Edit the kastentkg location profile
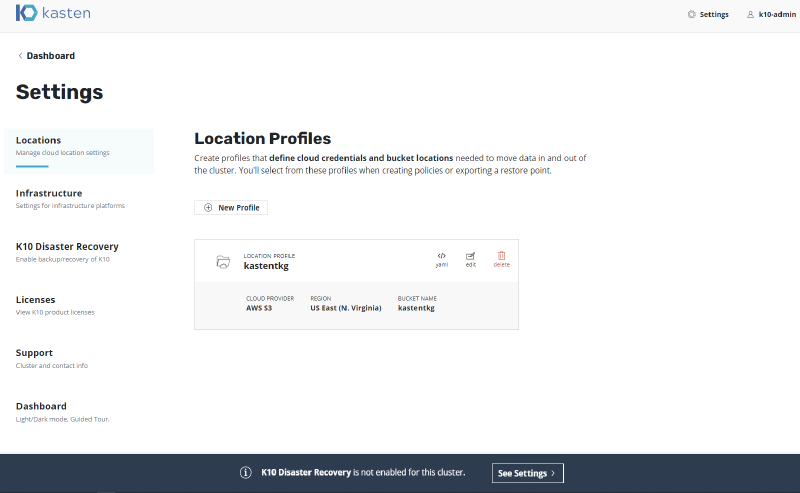 (471, 259)
